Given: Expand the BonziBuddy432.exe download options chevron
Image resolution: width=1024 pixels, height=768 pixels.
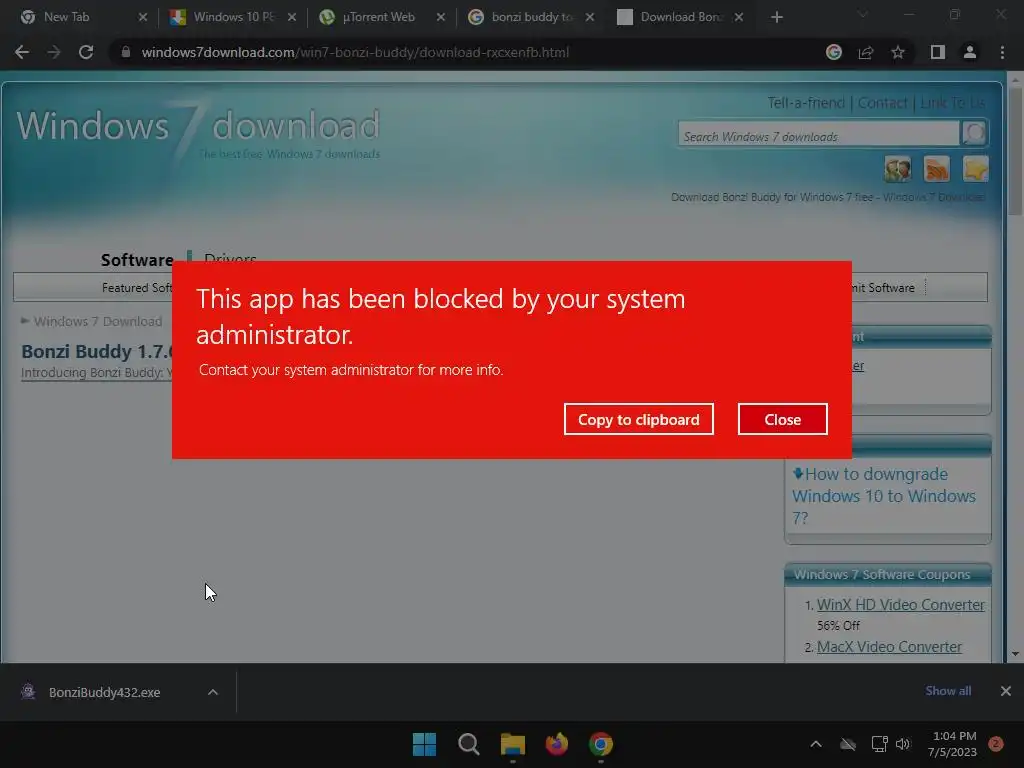Looking at the screenshot, I should point(213,692).
